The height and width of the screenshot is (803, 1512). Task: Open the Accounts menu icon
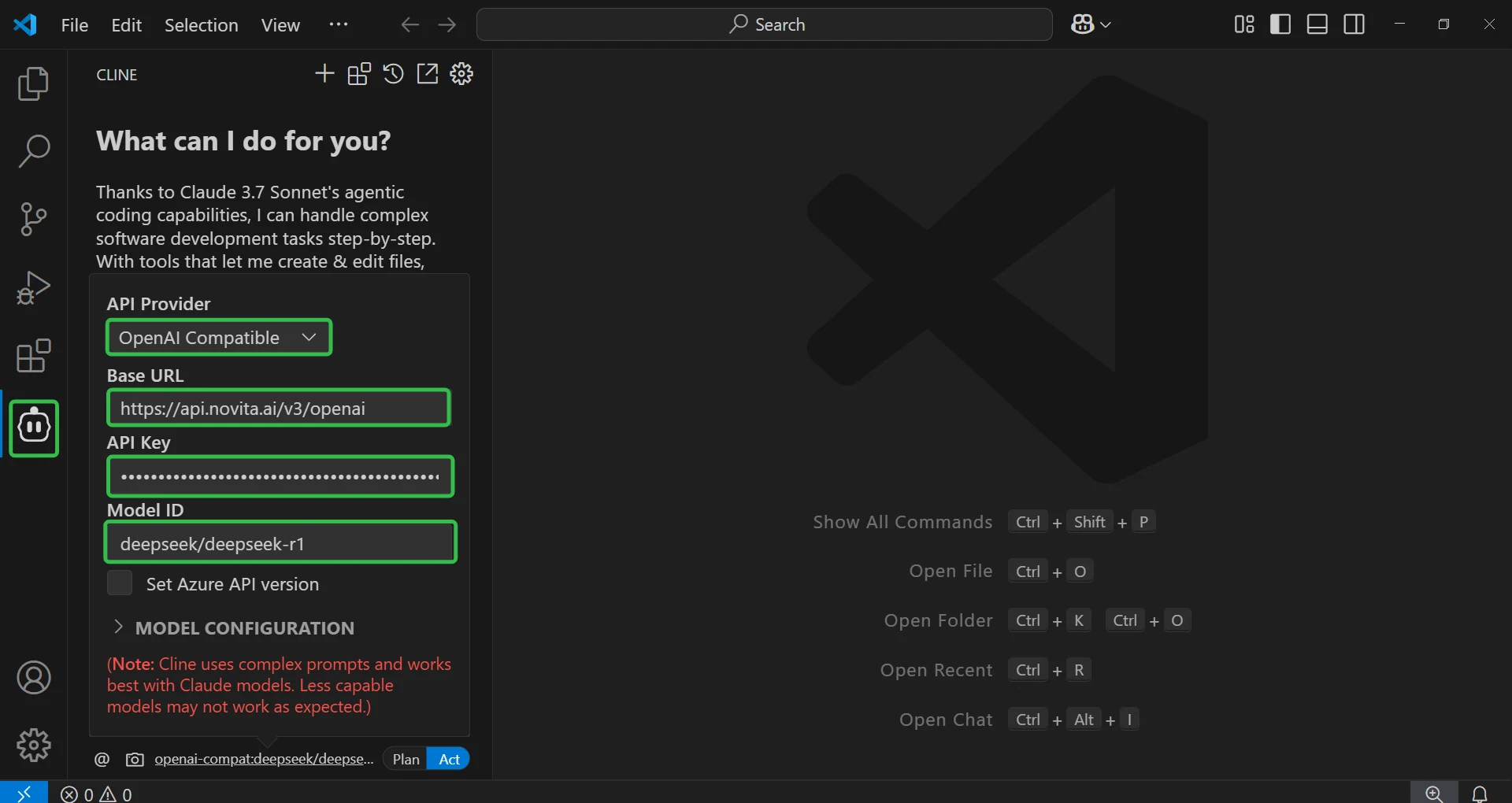tap(33, 678)
